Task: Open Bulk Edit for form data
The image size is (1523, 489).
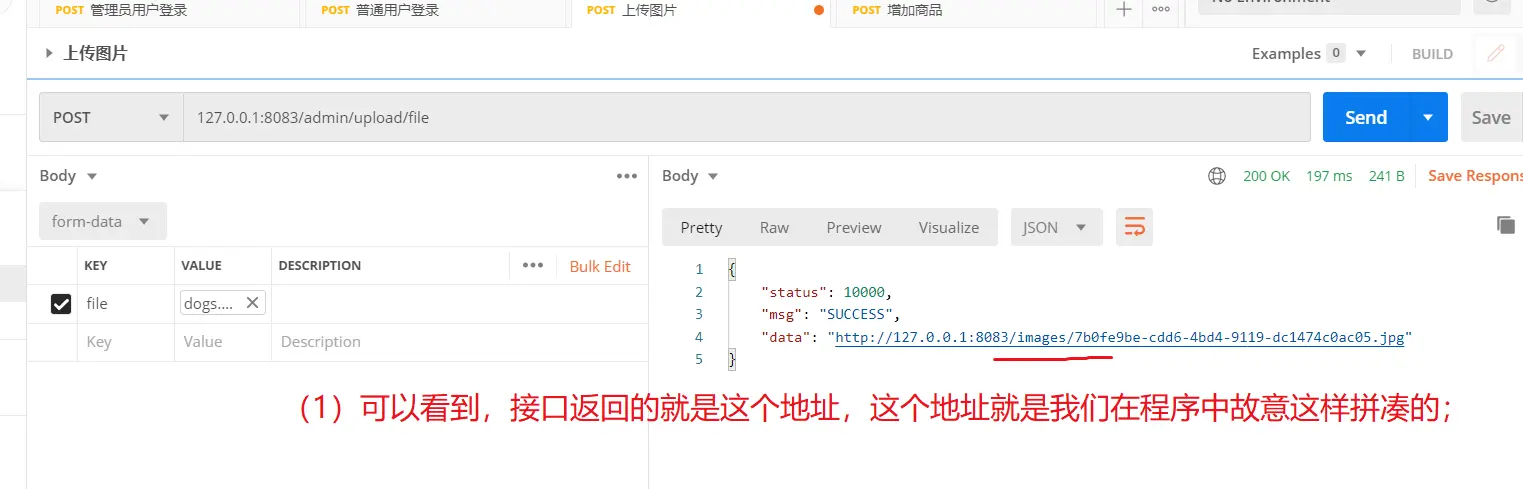Action: pyautogui.click(x=600, y=266)
